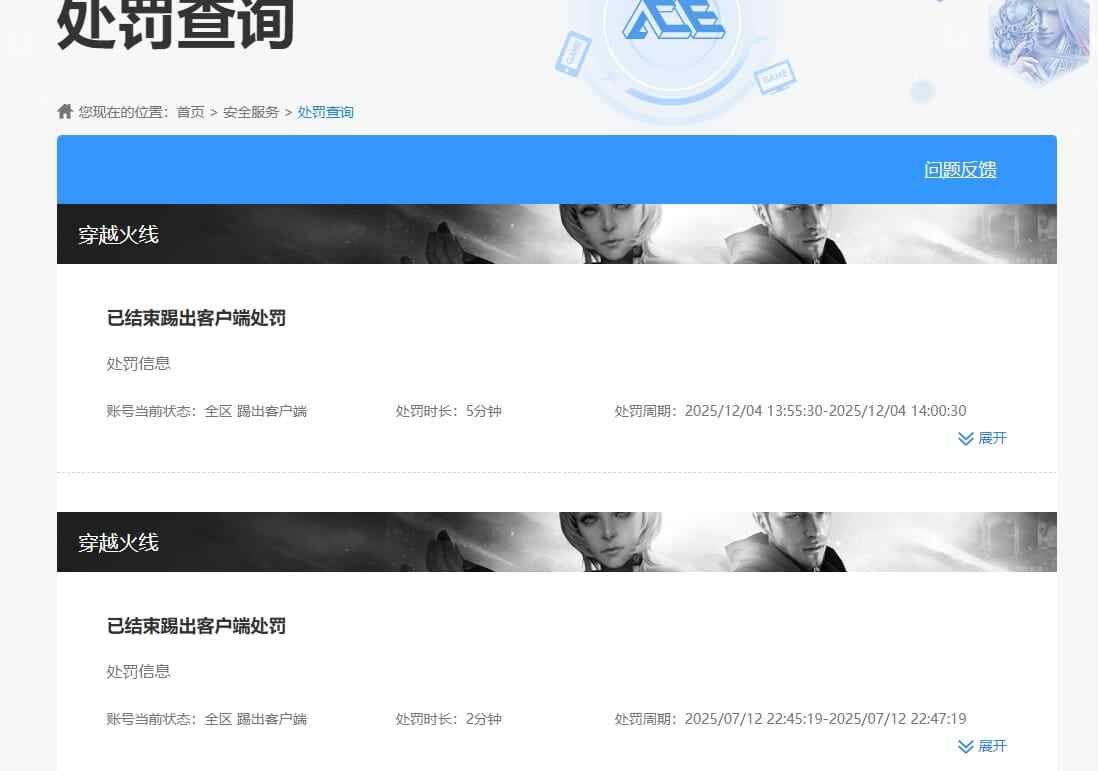This screenshot has height=771, width=1098.
Task: Click 您现在的位置 breadcrumb label
Action: (123, 112)
